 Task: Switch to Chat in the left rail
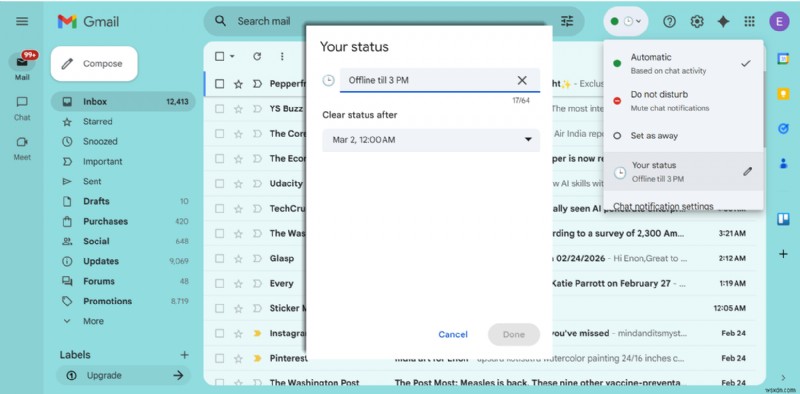tap(22, 108)
